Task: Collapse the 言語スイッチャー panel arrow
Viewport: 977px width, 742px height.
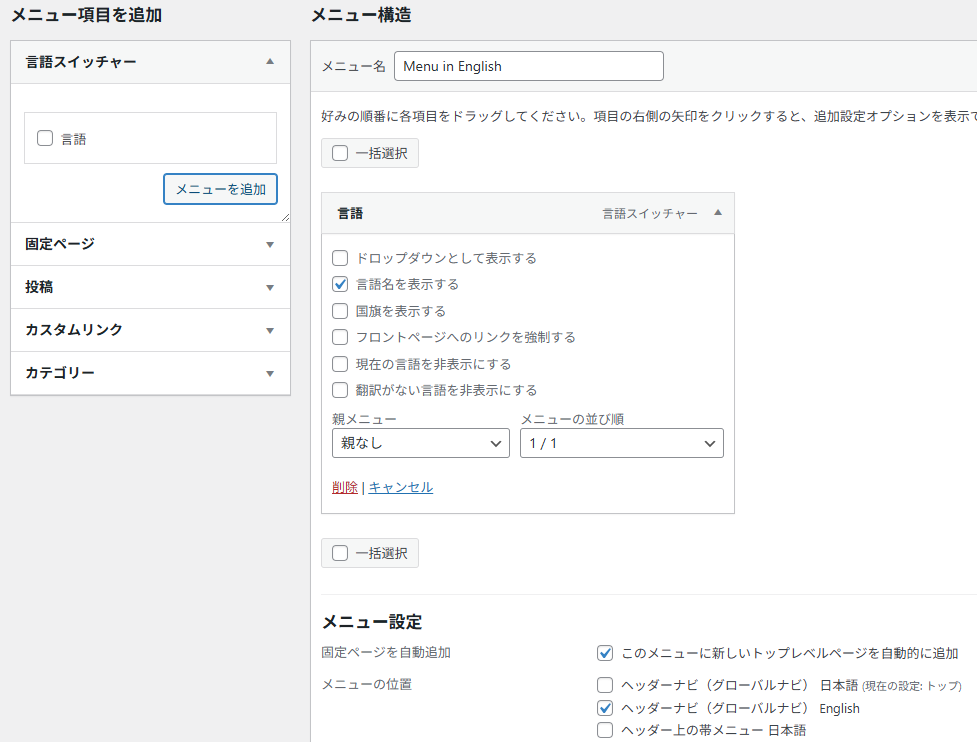Action: [269, 62]
